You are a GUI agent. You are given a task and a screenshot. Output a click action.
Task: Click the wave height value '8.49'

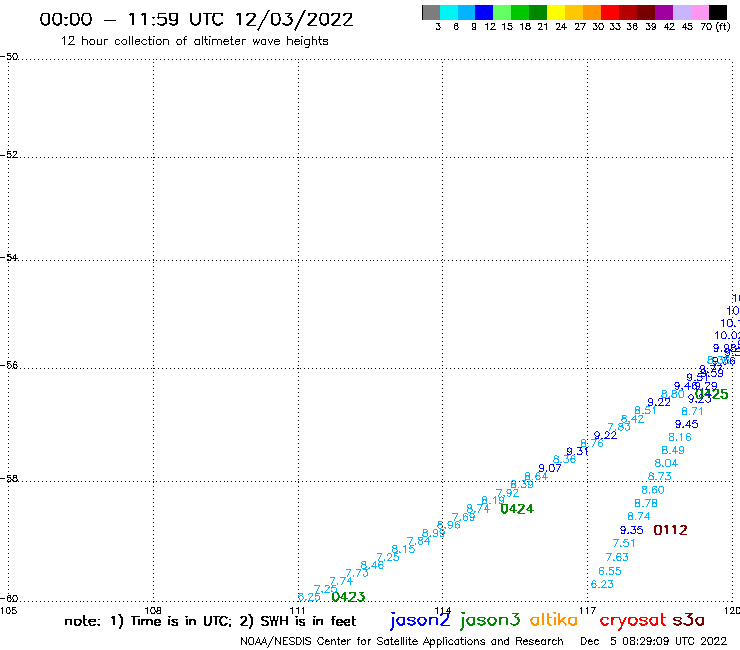pyautogui.click(x=673, y=450)
